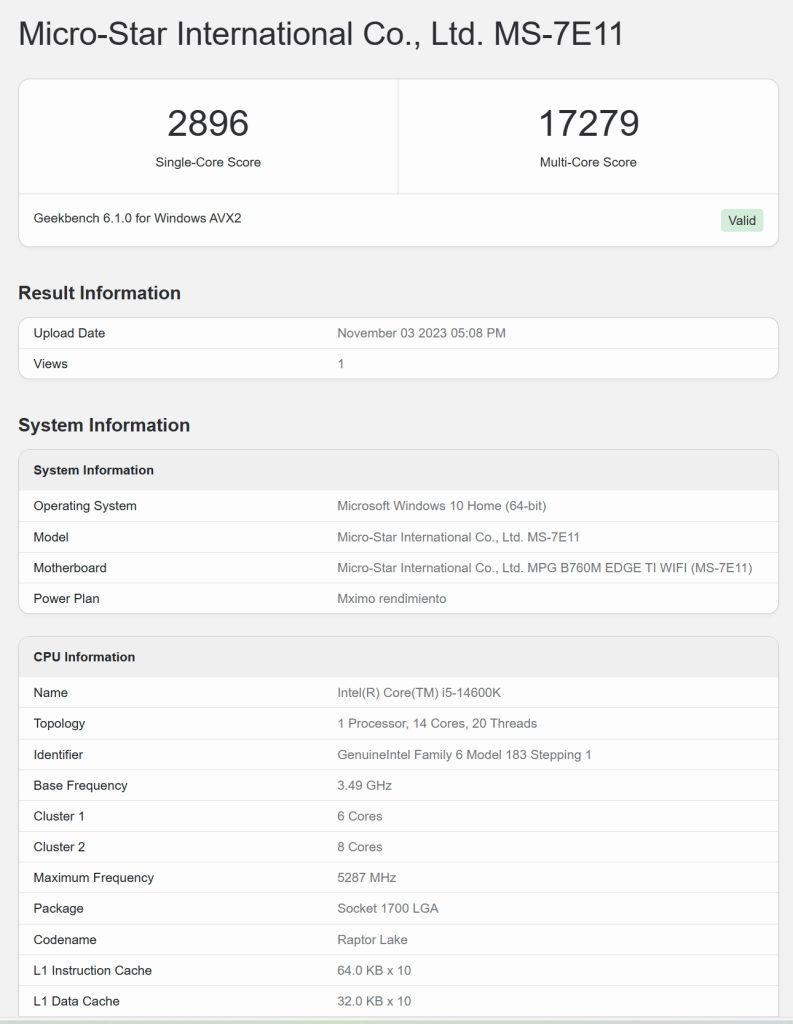
Task: Click the L1 Data Cache label
Action: tap(76, 1001)
